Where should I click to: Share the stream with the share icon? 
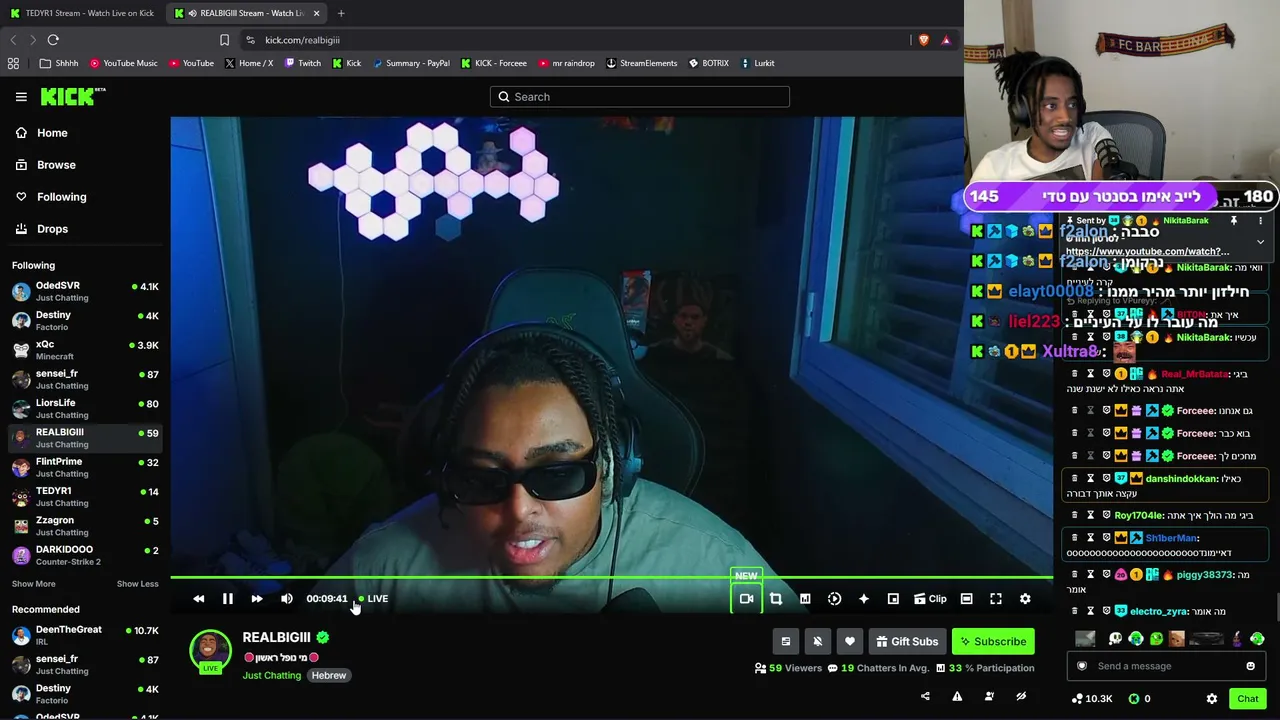pyautogui.click(x=925, y=697)
